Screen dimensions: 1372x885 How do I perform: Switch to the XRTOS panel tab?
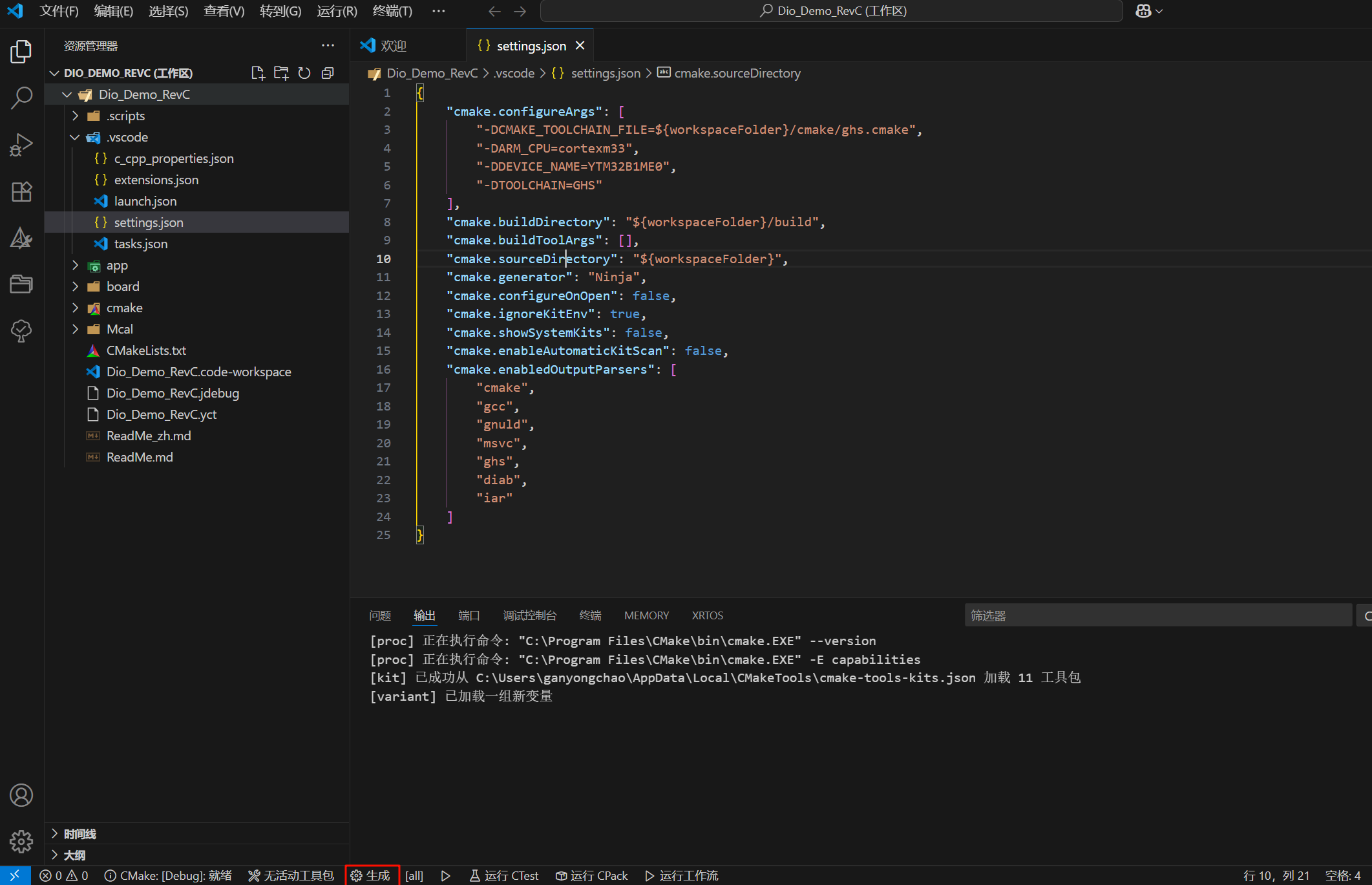pyautogui.click(x=707, y=615)
